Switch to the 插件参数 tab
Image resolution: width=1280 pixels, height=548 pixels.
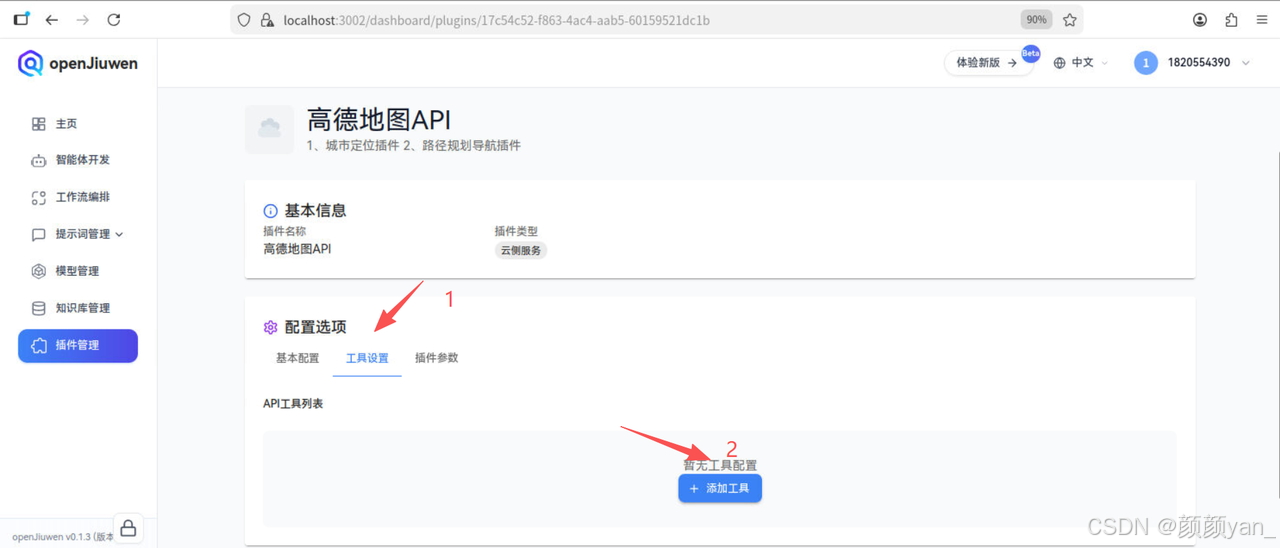pyautogui.click(x=436, y=358)
